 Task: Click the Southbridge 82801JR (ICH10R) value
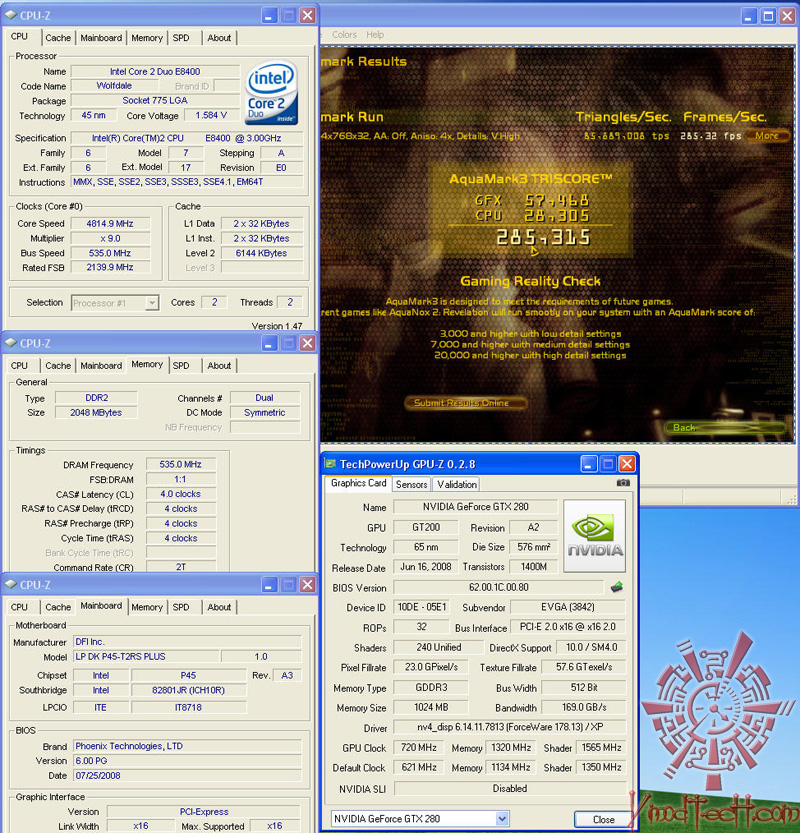click(x=188, y=690)
